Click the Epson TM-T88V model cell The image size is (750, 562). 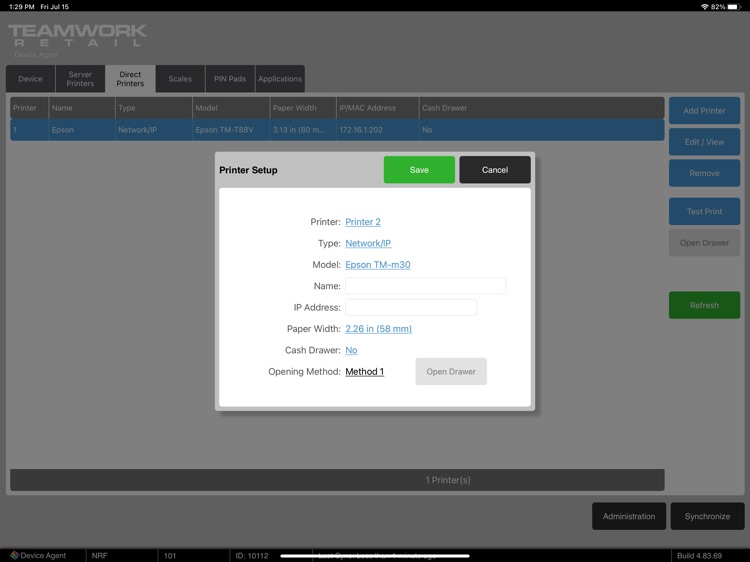click(x=231, y=130)
